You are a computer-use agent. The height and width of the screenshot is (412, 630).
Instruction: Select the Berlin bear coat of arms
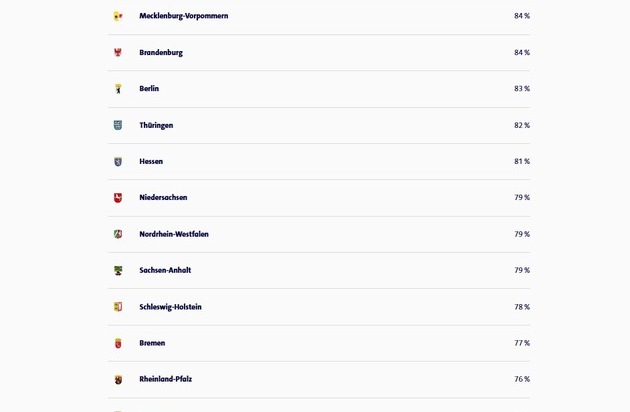coord(118,89)
